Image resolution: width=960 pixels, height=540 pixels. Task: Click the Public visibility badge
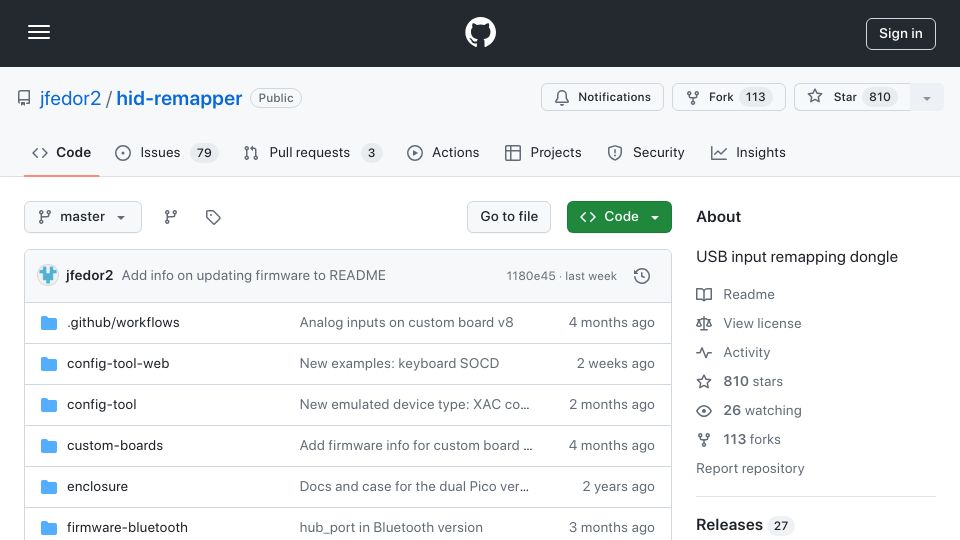click(276, 98)
